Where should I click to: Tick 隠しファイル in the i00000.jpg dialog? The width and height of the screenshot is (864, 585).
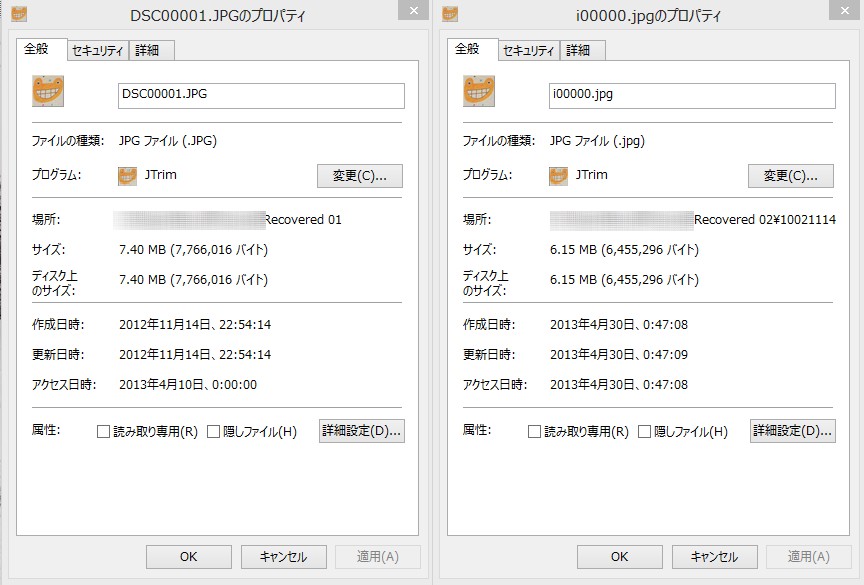(x=644, y=432)
